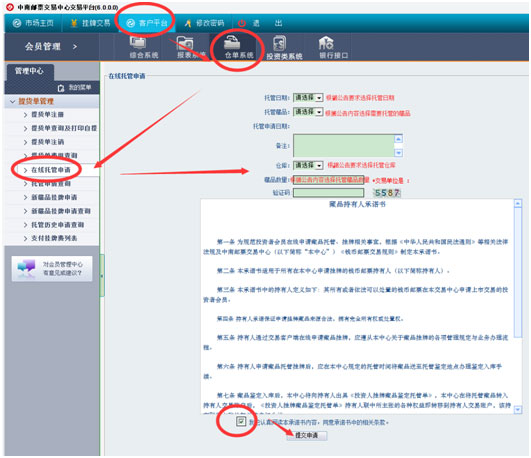Open the 报表系统 folder icon
Screen dimensions: 531x458
[185, 43]
